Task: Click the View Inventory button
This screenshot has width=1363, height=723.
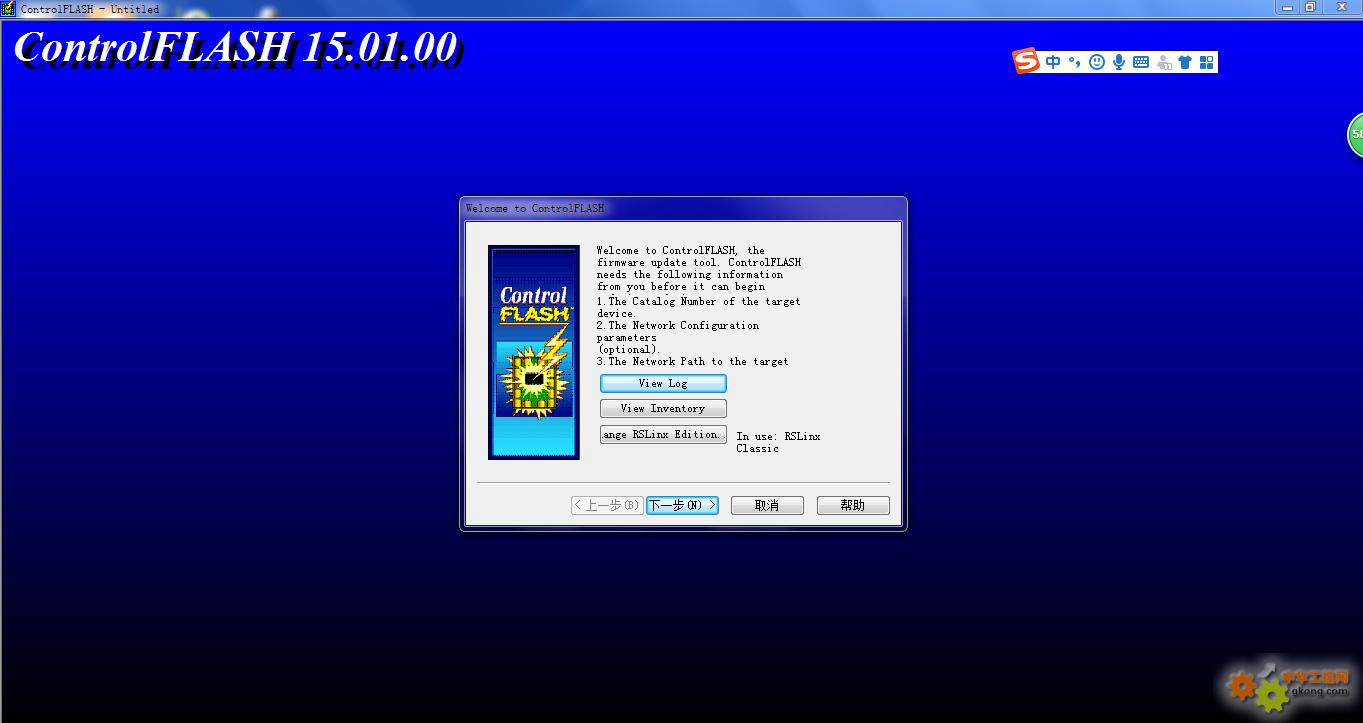Action: coord(663,408)
